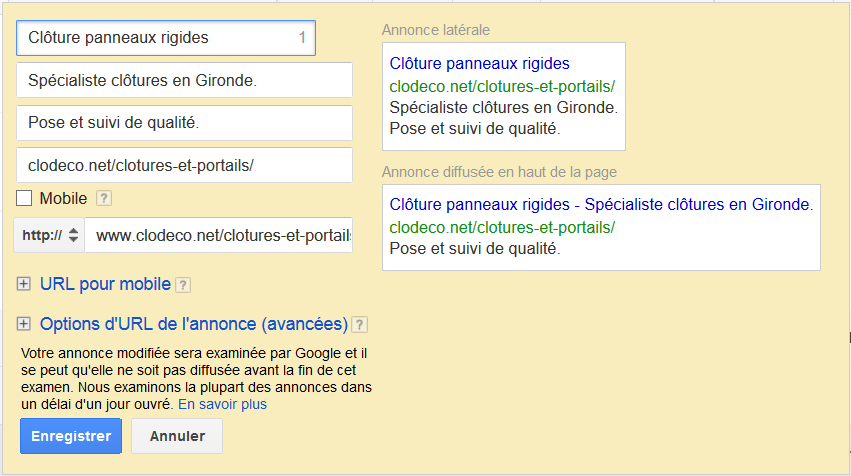Click the help icon beside URL pour mobile
The width and height of the screenshot is (851, 476).
tap(183, 285)
